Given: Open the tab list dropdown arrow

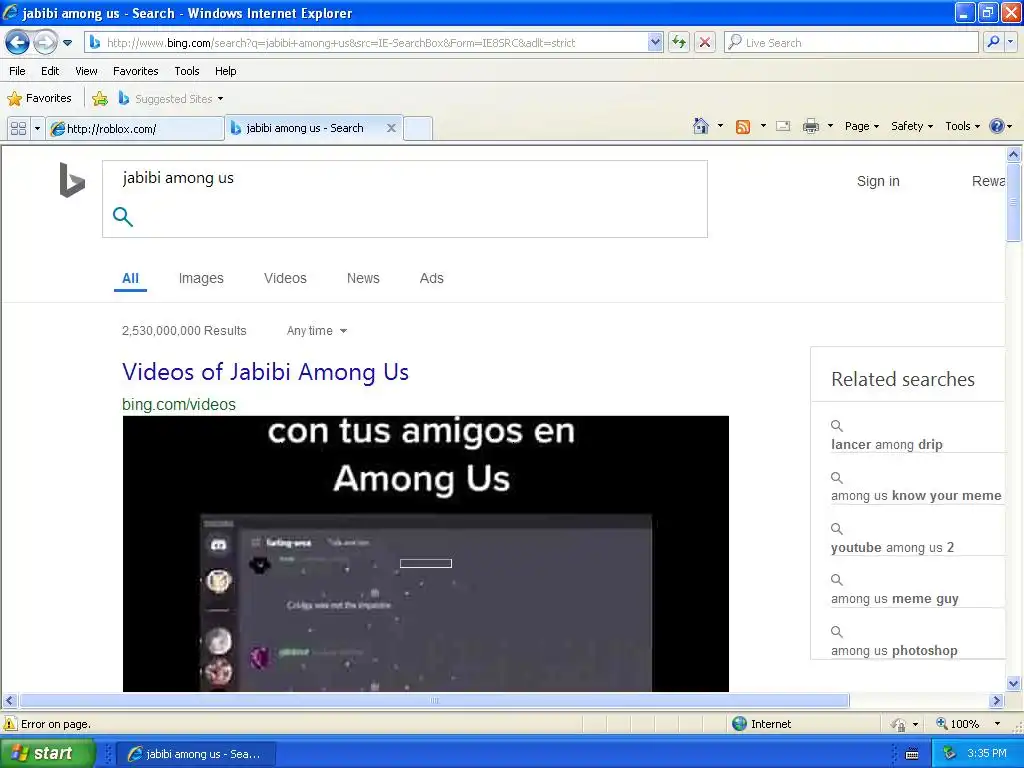Looking at the screenshot, I should (x=37, y=128).
